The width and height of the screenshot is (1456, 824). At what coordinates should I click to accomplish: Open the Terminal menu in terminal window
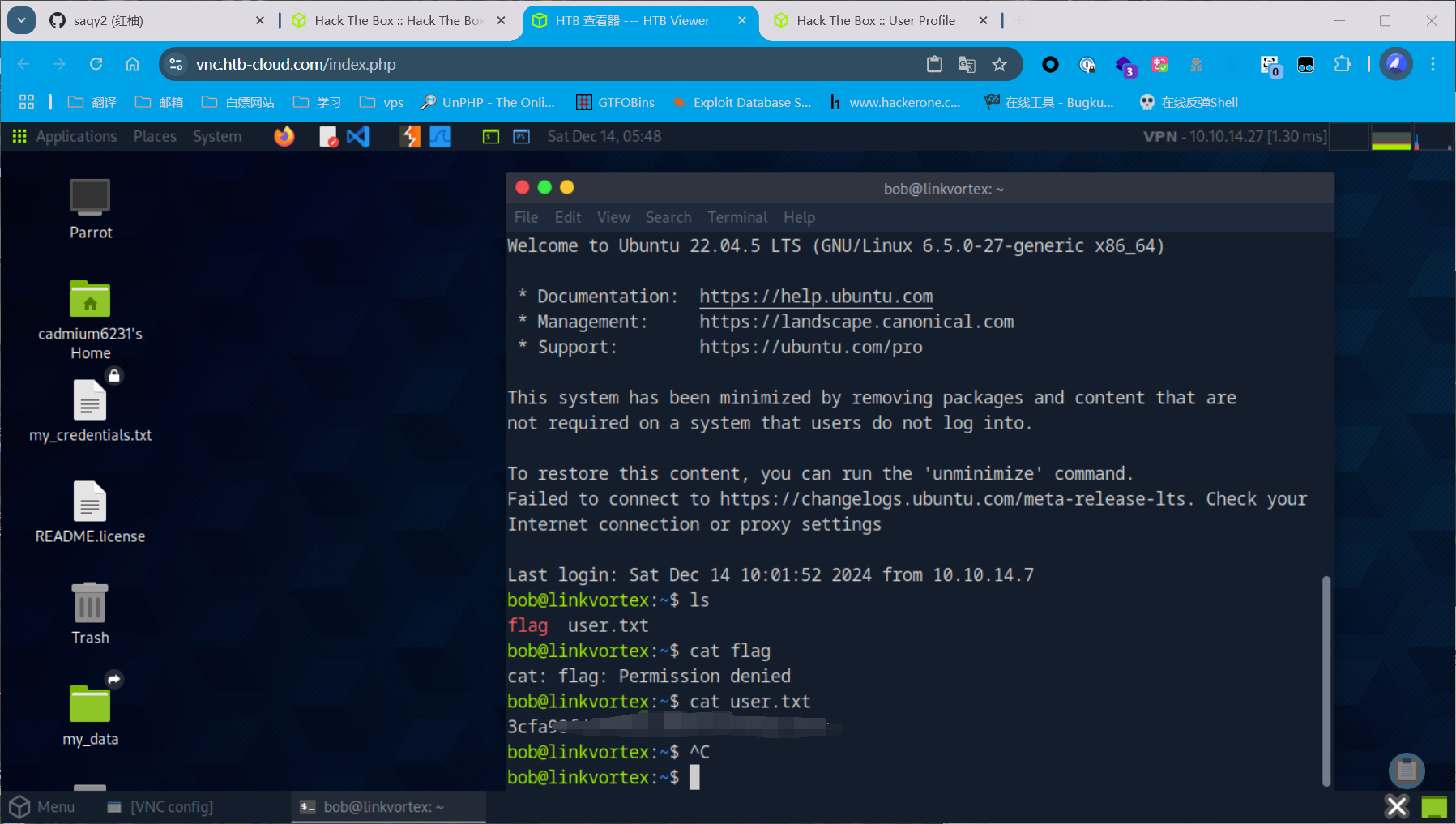click(x=737, y=217)
